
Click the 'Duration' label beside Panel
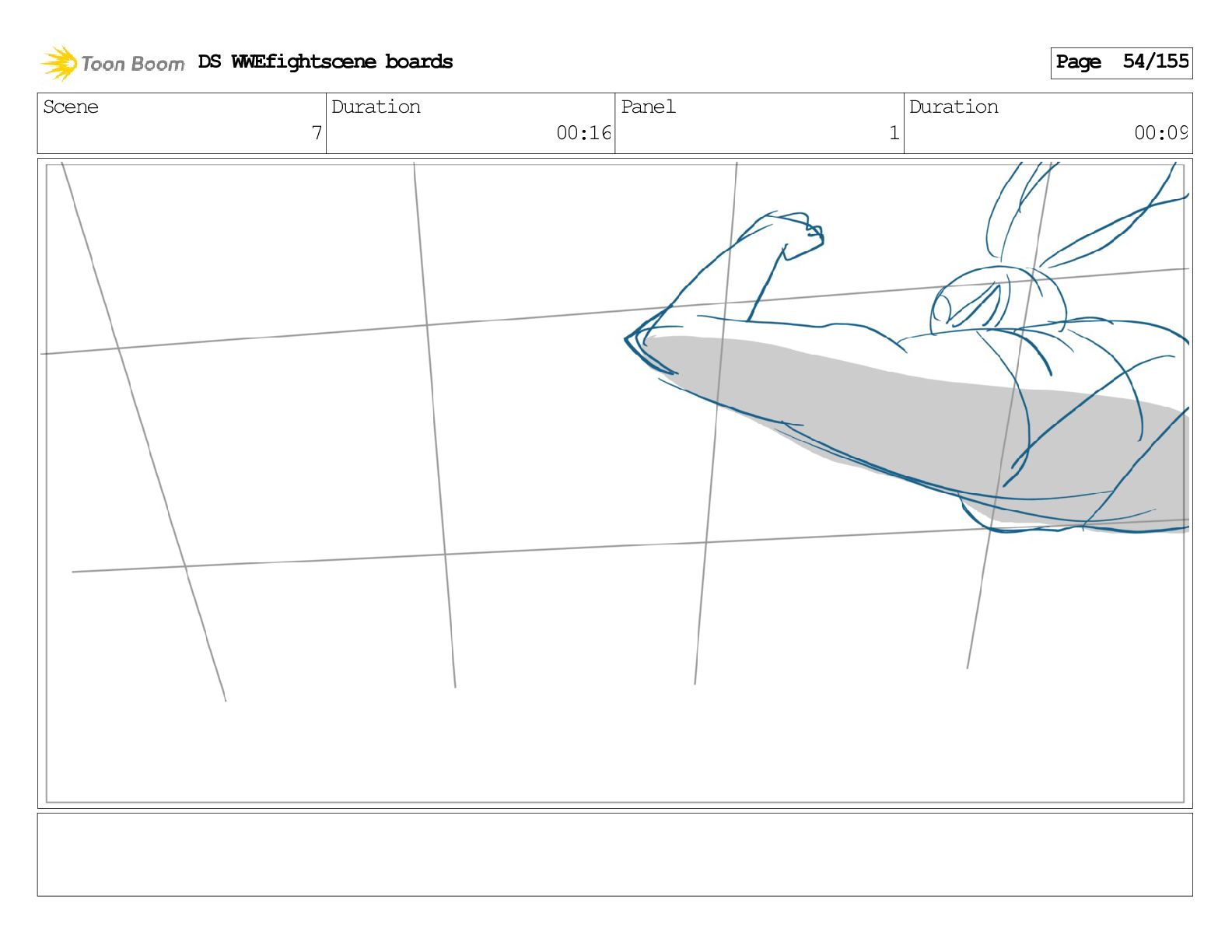tap(954, 107)
